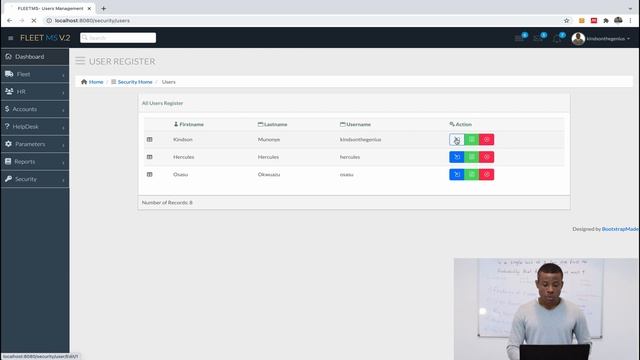Click the green details button for Kindson
The height and width of the screenshot is (360, 640).
[471, 140]
